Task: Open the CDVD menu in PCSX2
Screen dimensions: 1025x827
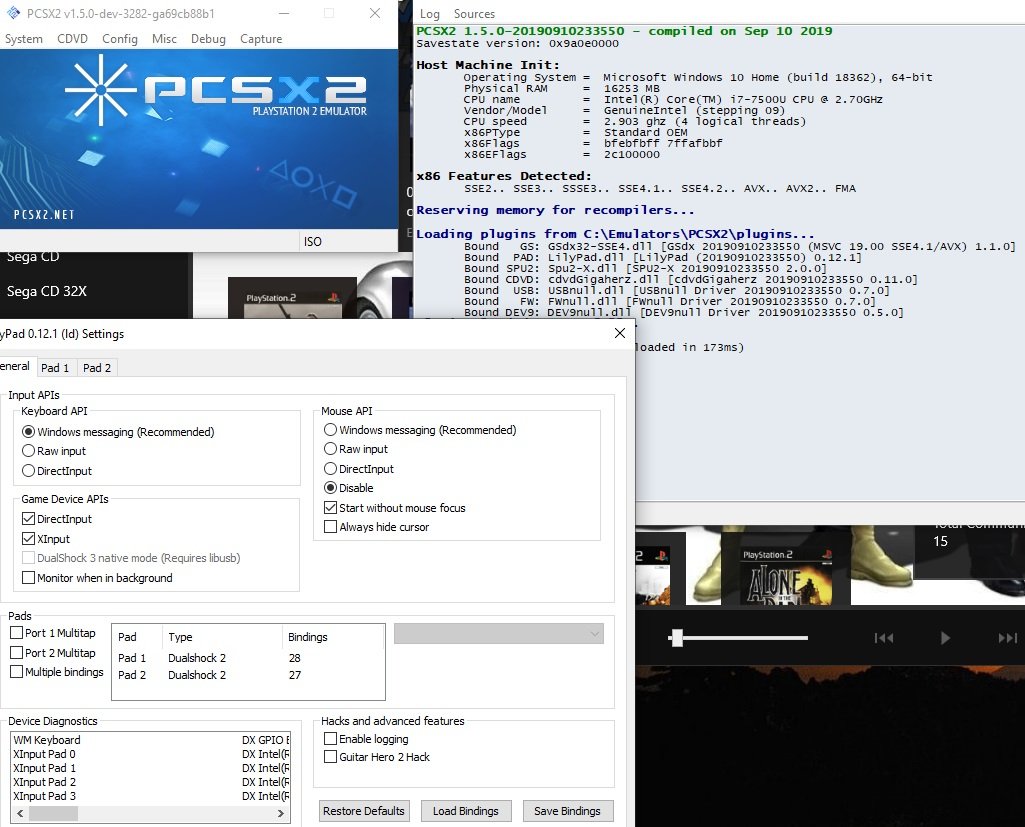Action: click(x=72, y=39)
